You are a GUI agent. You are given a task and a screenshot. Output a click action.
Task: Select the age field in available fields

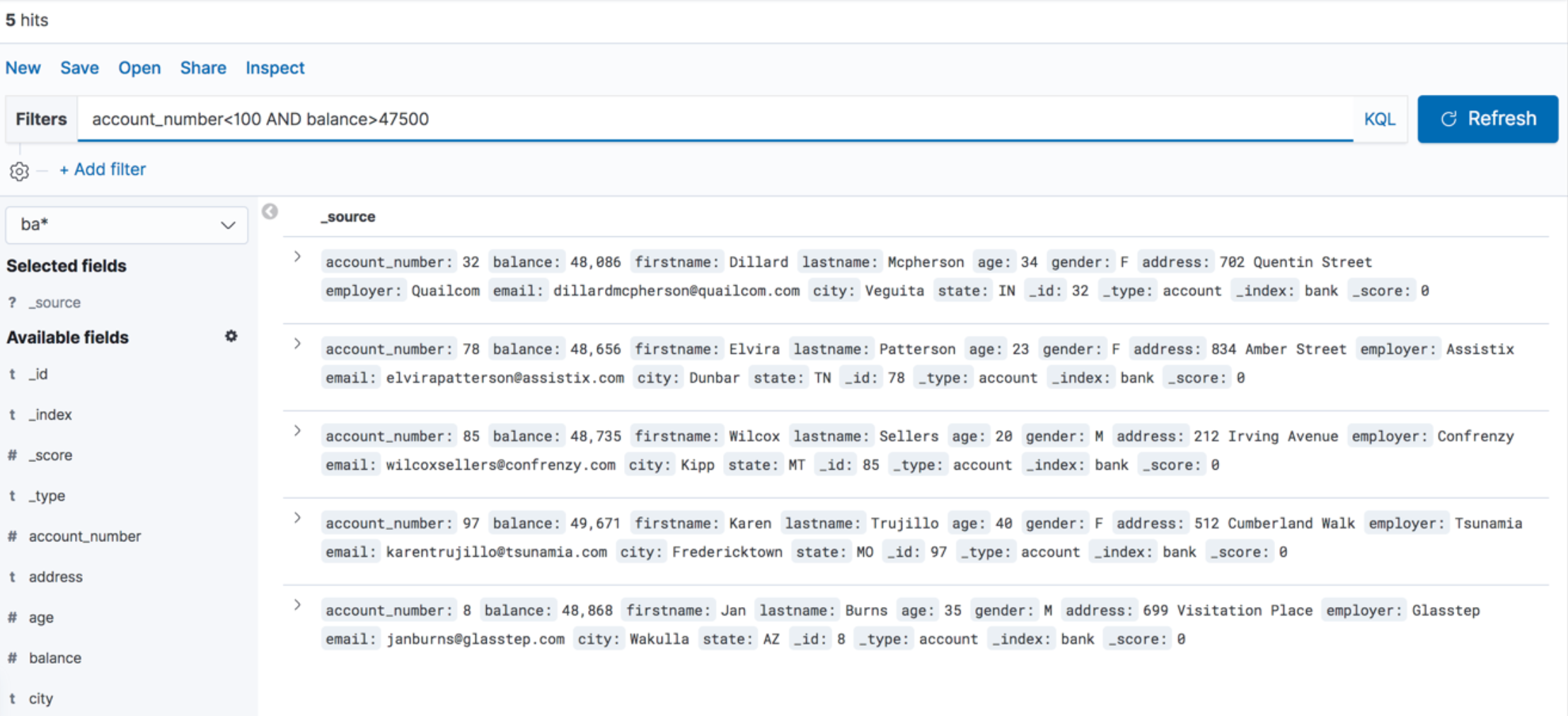point(41,618)
